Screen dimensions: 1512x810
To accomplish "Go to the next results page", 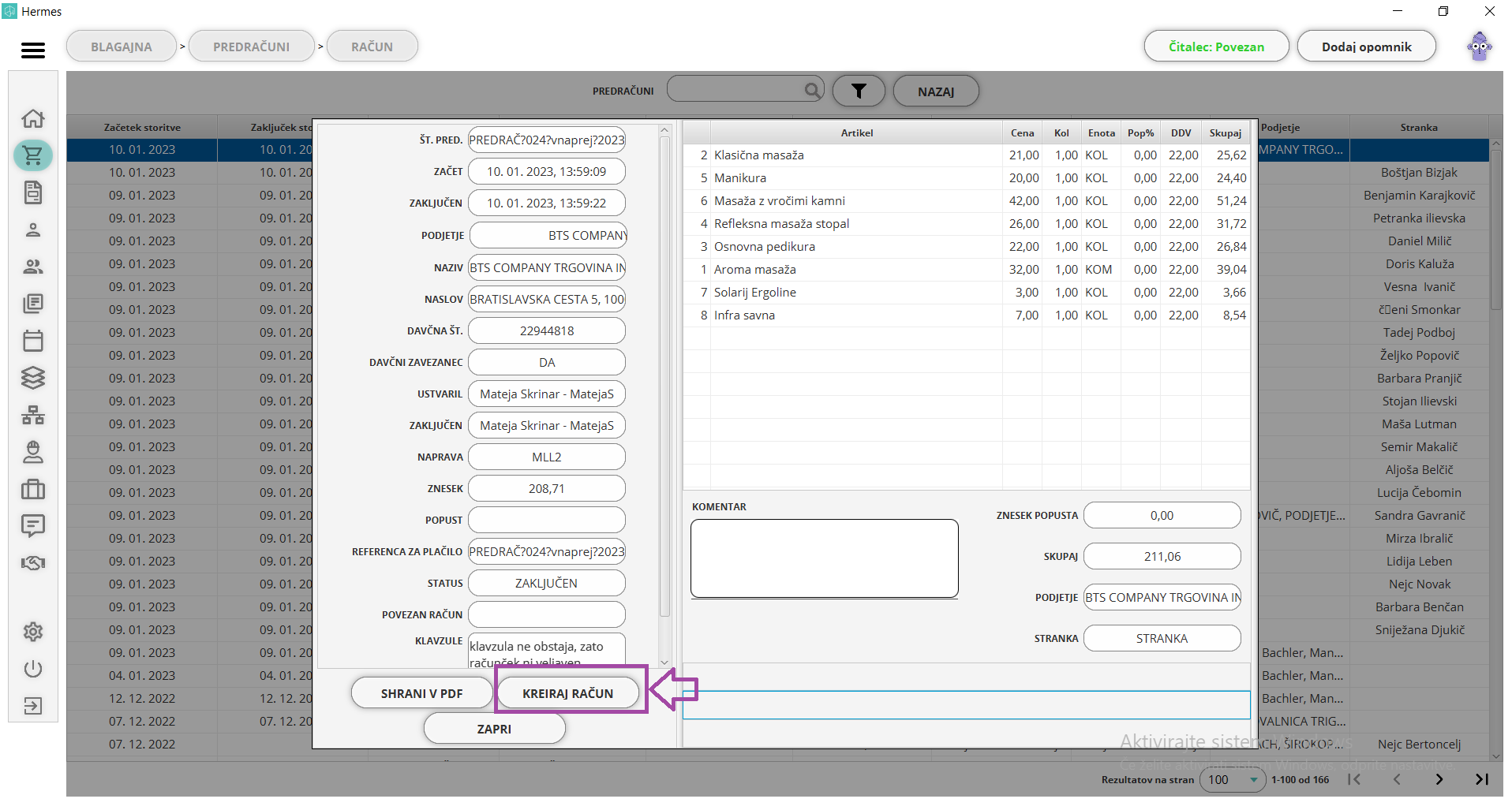I will (1439, 779).
